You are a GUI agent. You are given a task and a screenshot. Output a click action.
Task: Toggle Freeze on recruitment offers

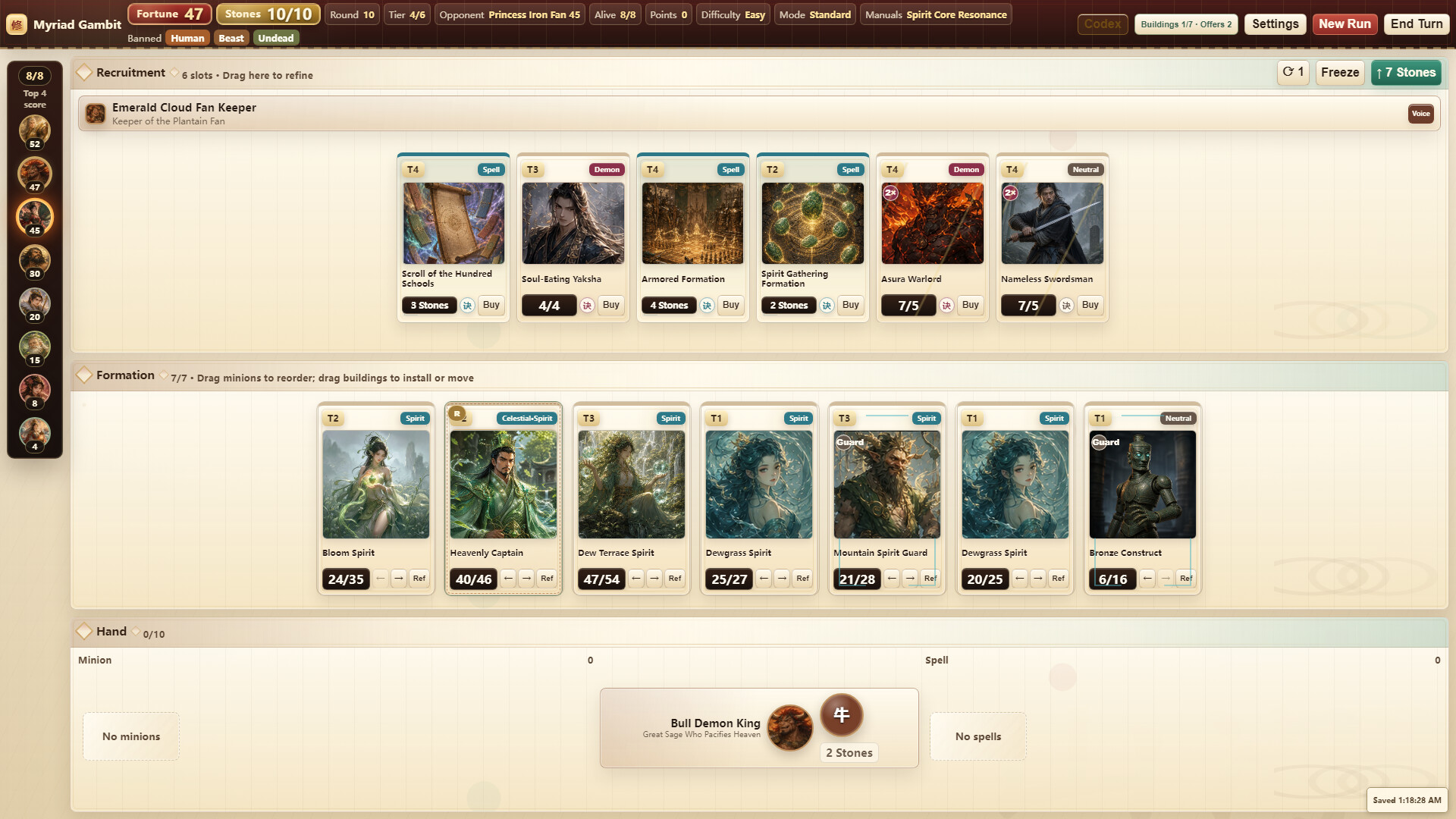coord(1340,72)
